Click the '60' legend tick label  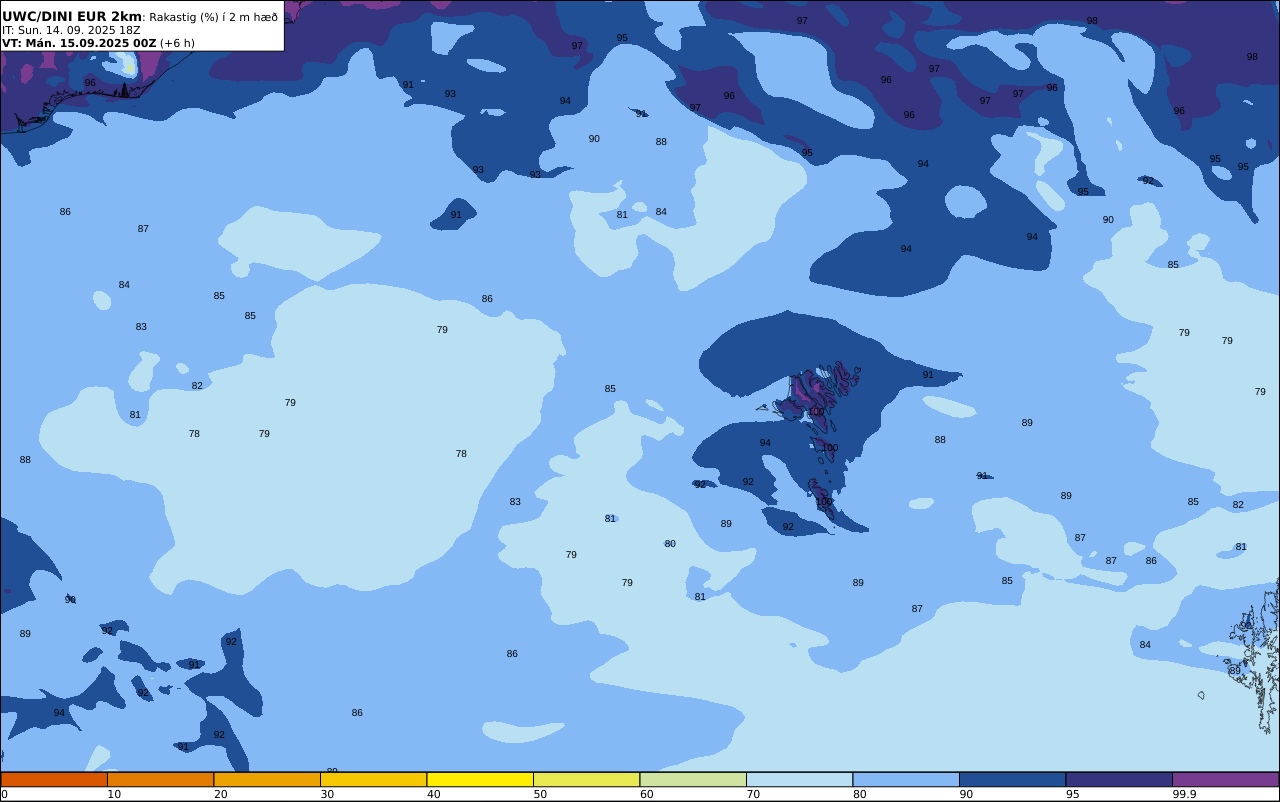click(646, 794)
